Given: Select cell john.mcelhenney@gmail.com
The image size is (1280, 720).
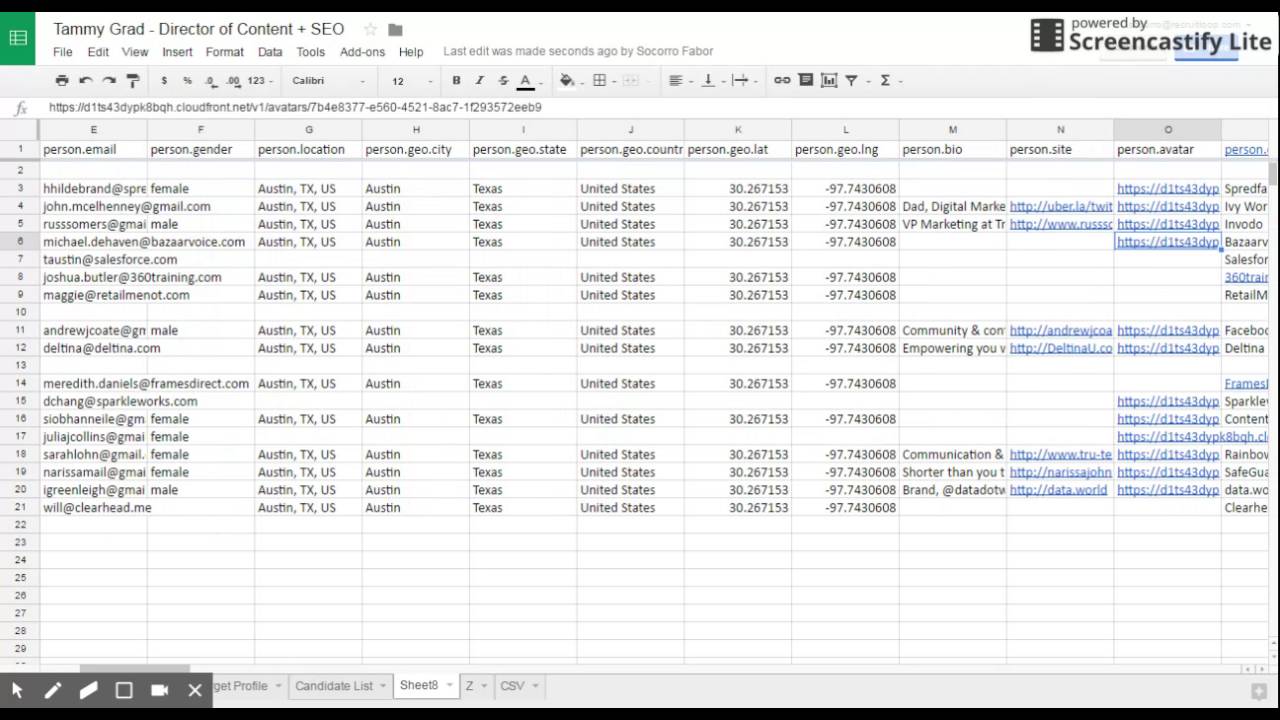Looking at the screenshot, I should click(x=93, y=206).
